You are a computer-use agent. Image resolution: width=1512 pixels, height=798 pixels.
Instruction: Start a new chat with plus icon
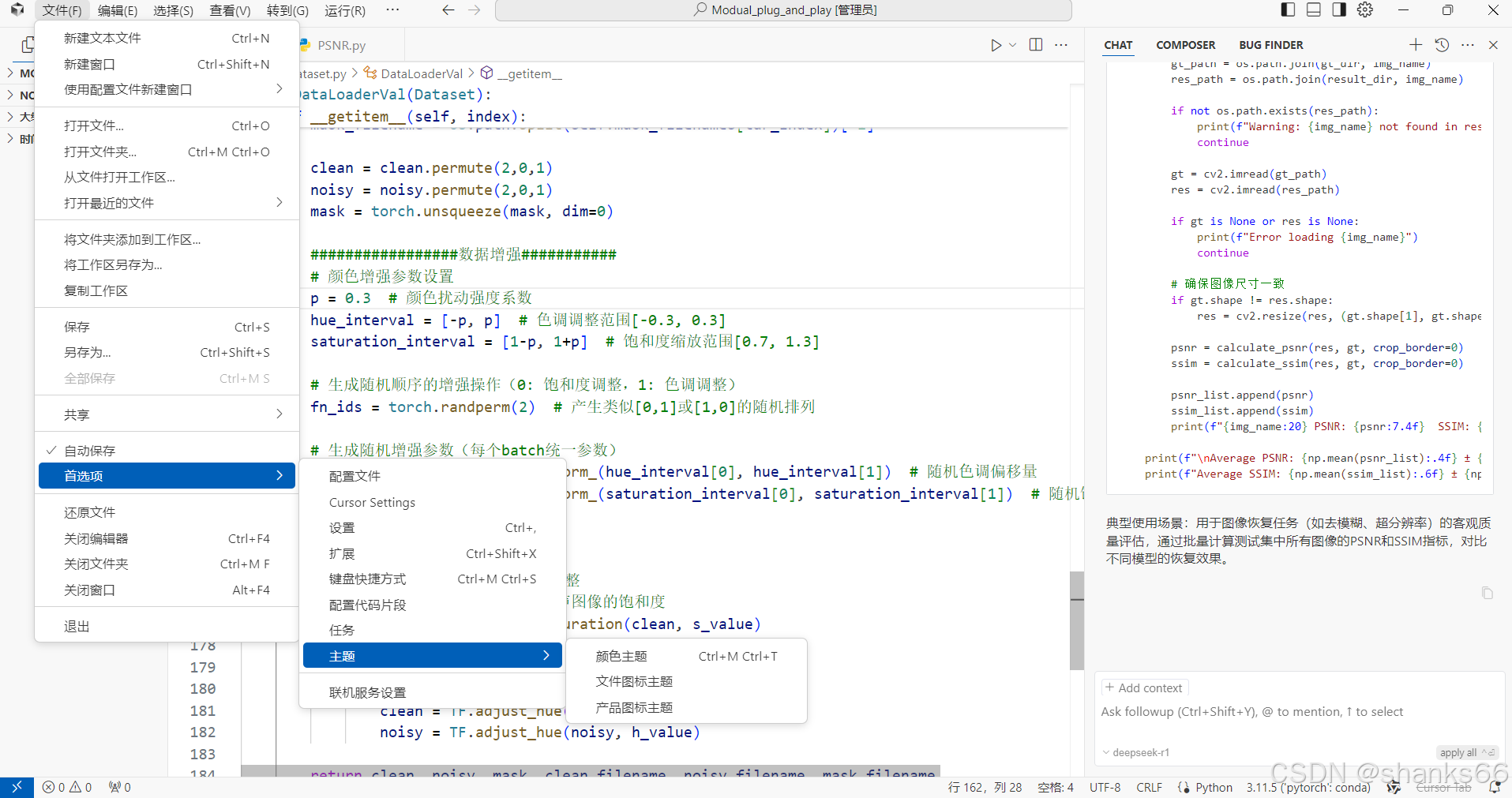(1416, 45)
